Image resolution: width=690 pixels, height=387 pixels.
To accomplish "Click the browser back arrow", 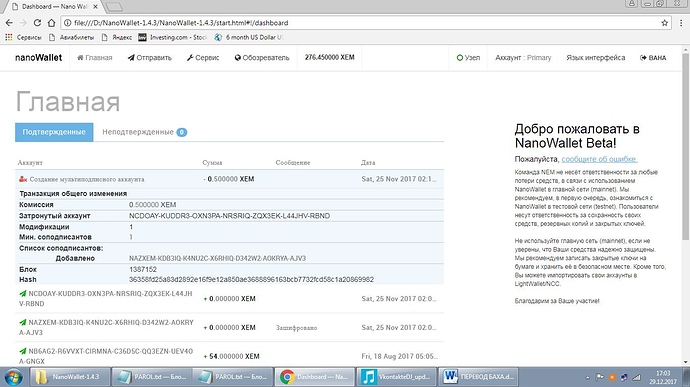I will [9, 22].
